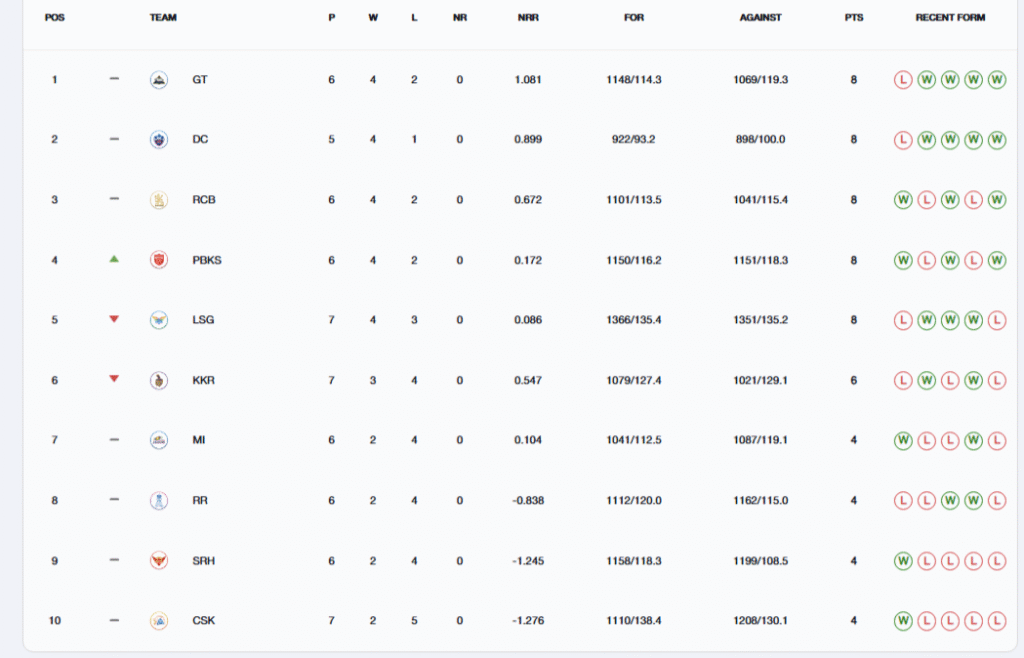Click the KKR team logo
Image resolution: width=1024 pixels, height=658 pixels.
point(158,379)
